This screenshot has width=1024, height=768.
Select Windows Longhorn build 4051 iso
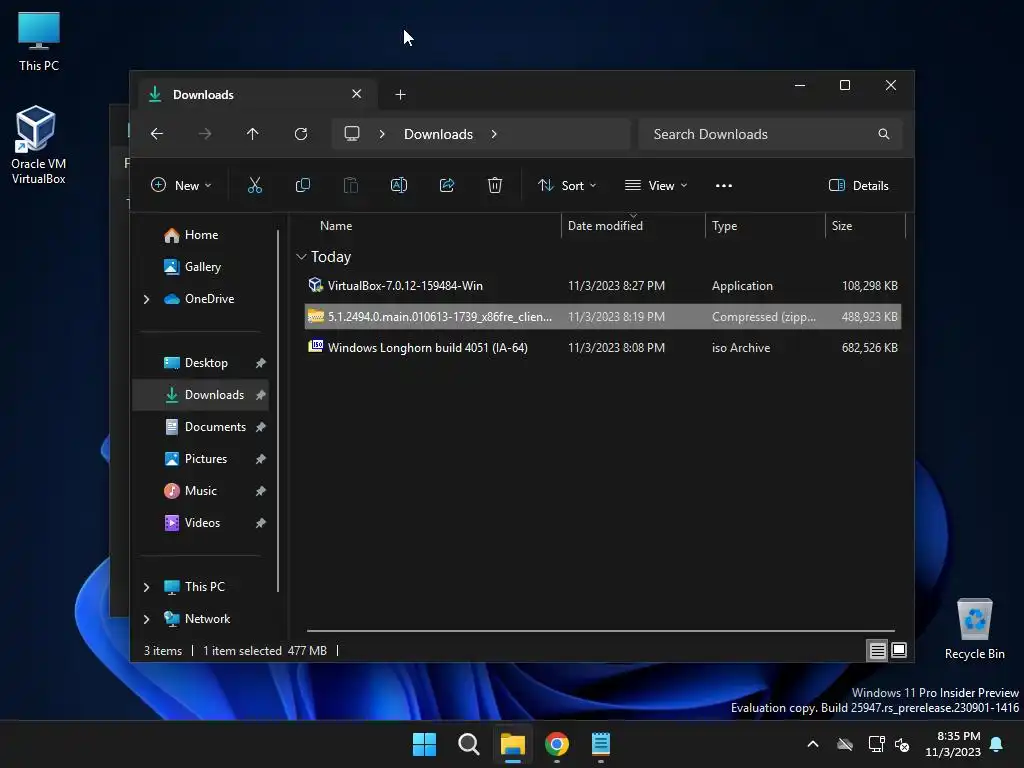pos(603,348)
